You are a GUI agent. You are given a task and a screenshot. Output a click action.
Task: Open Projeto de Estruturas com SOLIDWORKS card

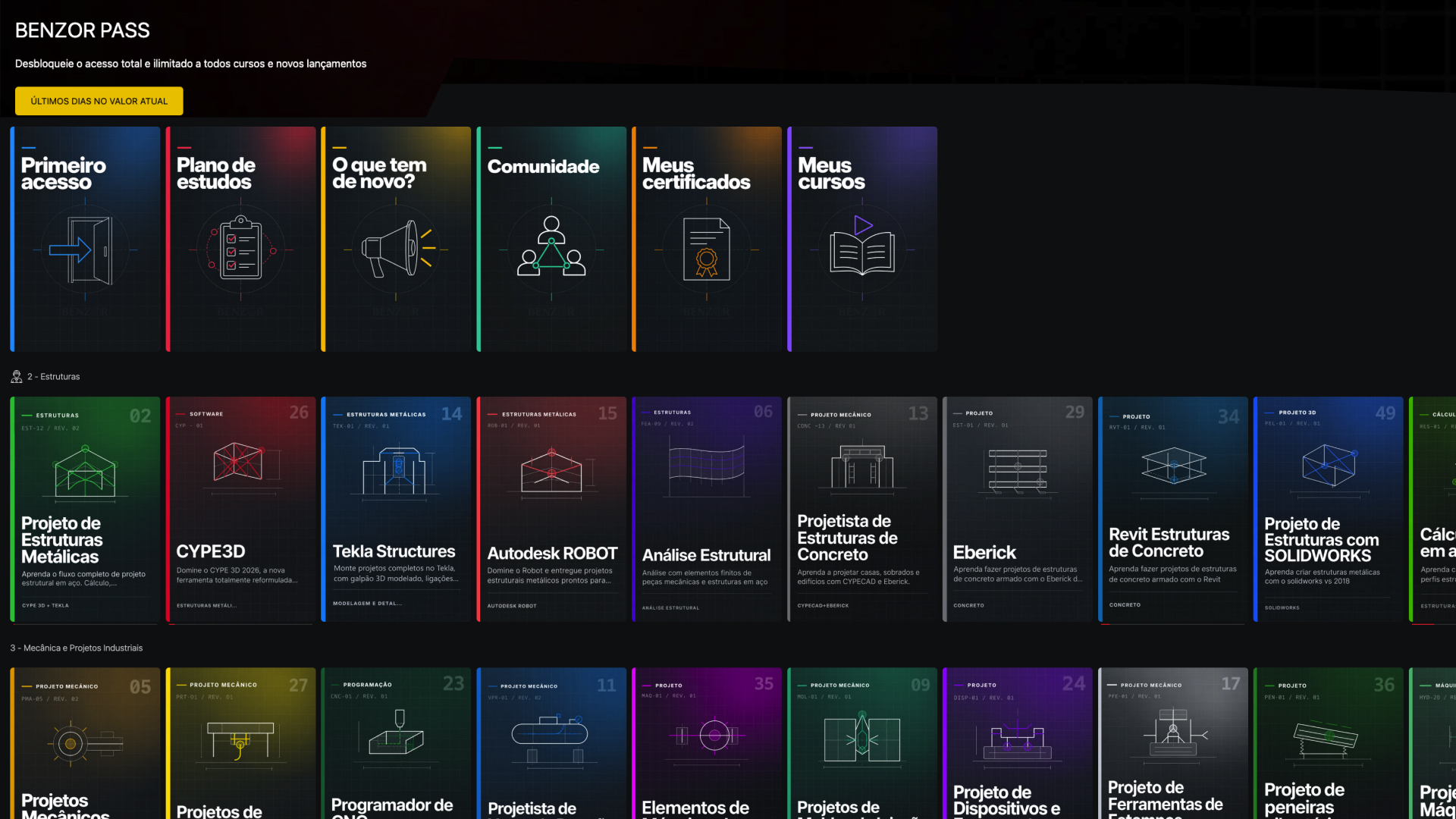pos(1329,510)
